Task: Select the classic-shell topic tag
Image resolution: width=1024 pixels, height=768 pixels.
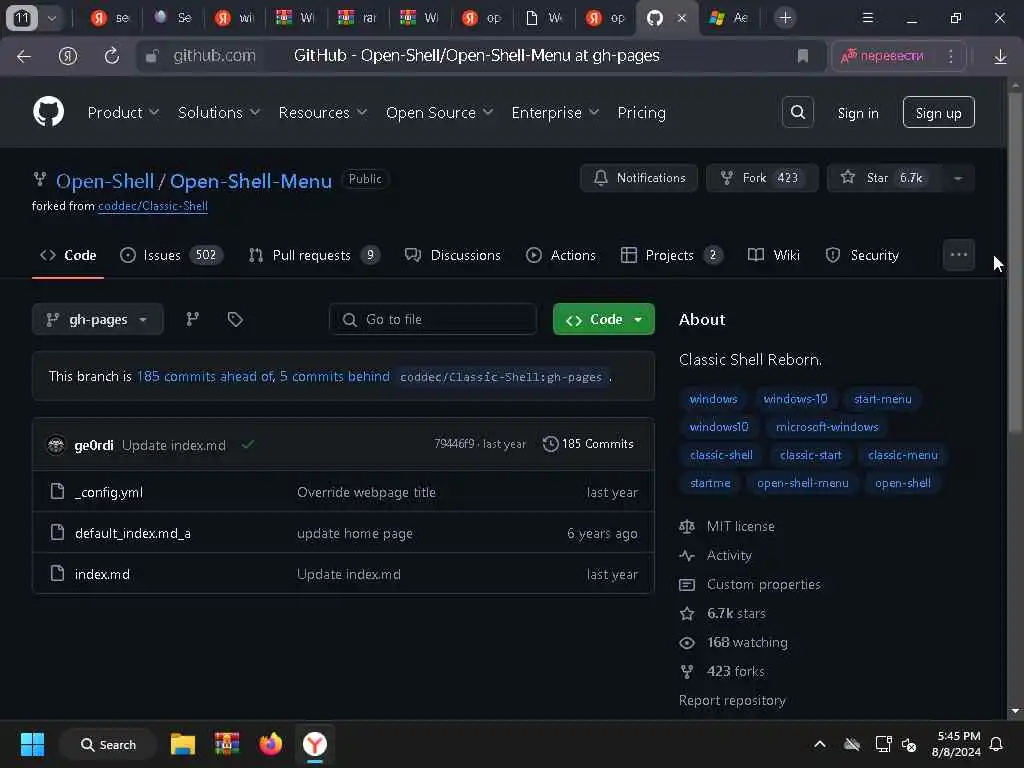Action: 721,455
